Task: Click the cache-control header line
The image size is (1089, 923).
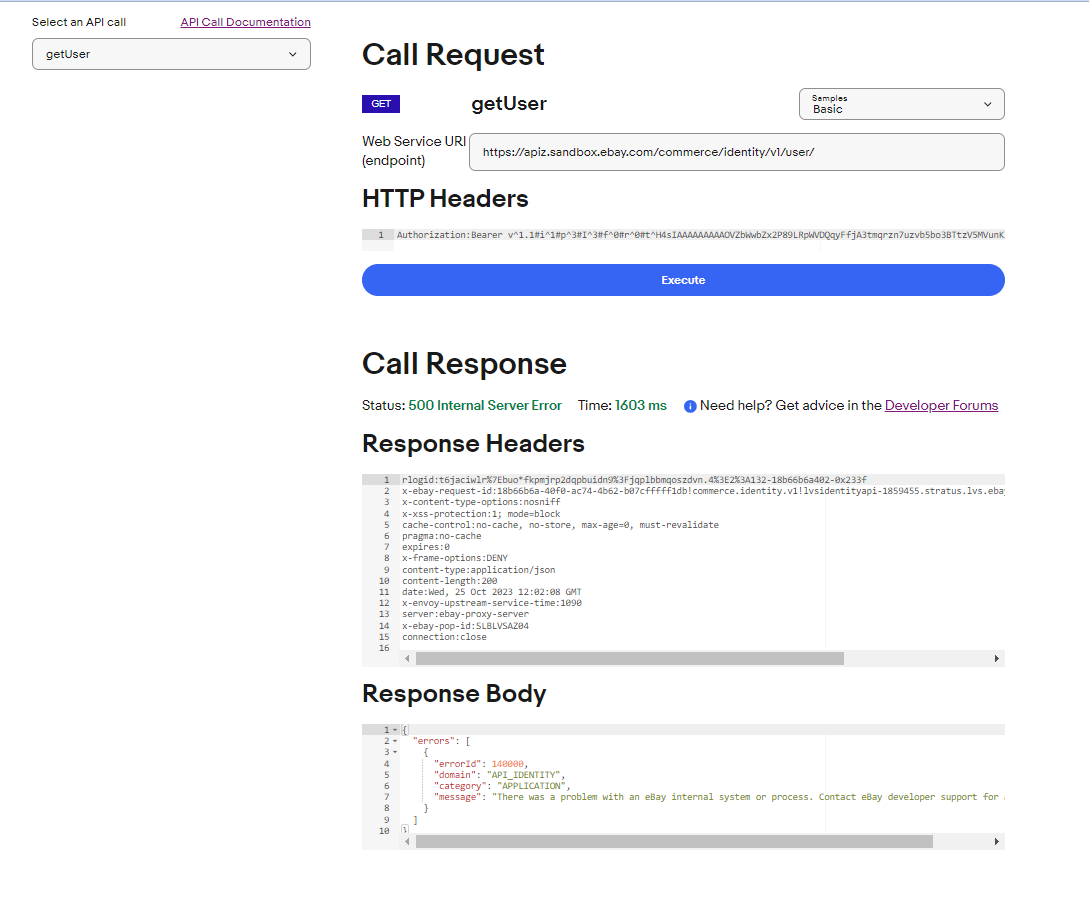Action: [x=560, y=525]
